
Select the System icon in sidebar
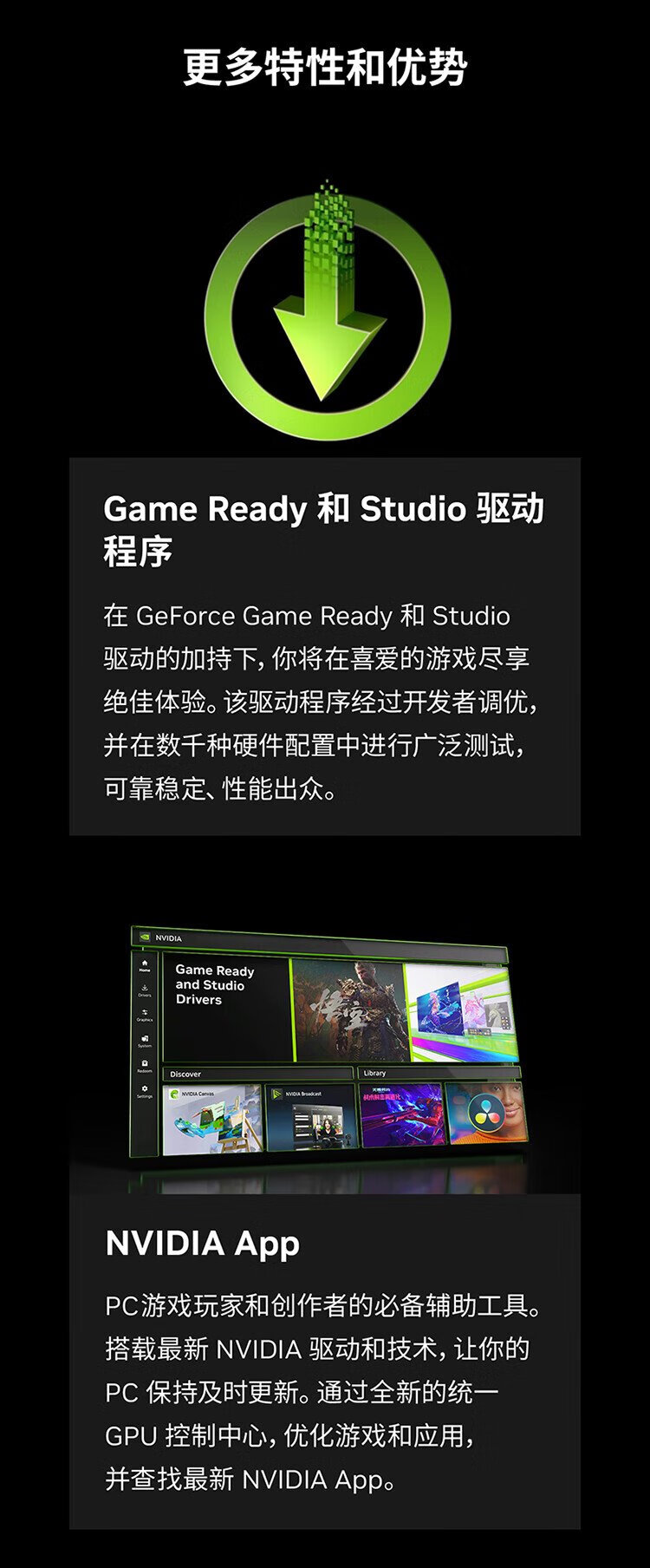[x=145, y=1040]
